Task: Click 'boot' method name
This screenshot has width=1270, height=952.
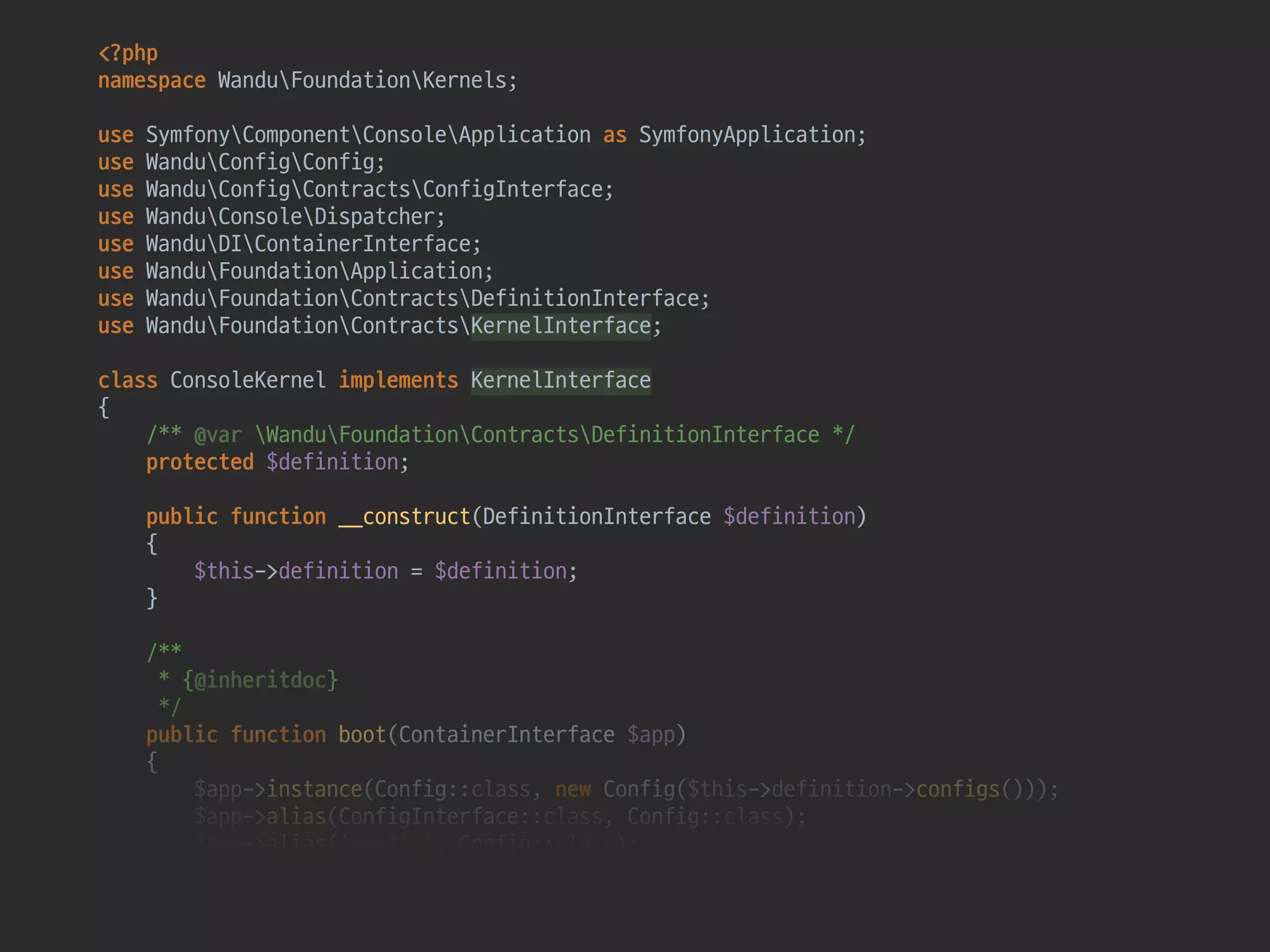Action: click(362, 735)
